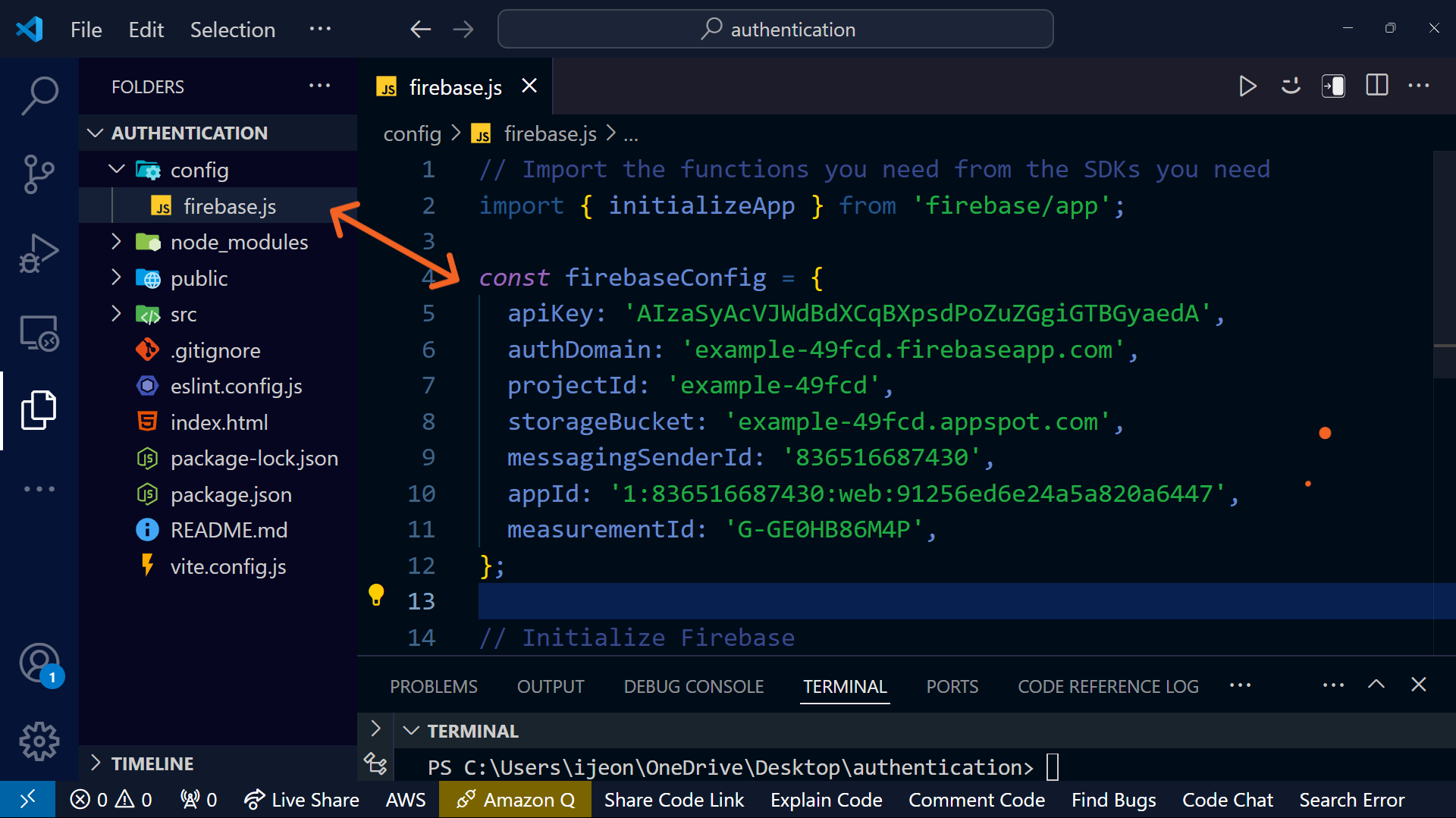Click Find Bugs in status bar
The width and height of the screenshot is (1456, 818).
point(1113,800)
